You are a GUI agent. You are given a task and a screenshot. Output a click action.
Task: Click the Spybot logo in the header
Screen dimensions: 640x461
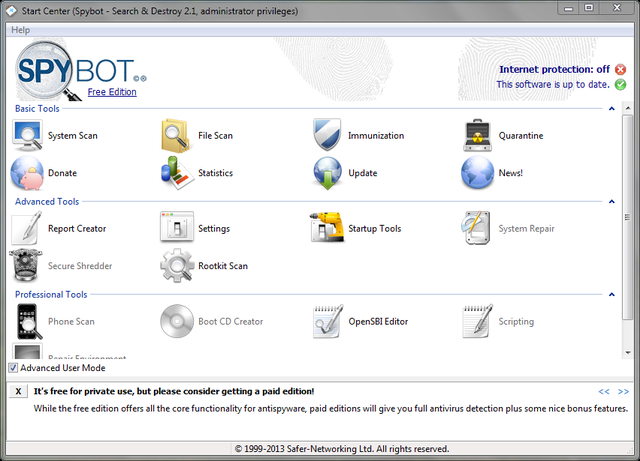tap(80, 70)
